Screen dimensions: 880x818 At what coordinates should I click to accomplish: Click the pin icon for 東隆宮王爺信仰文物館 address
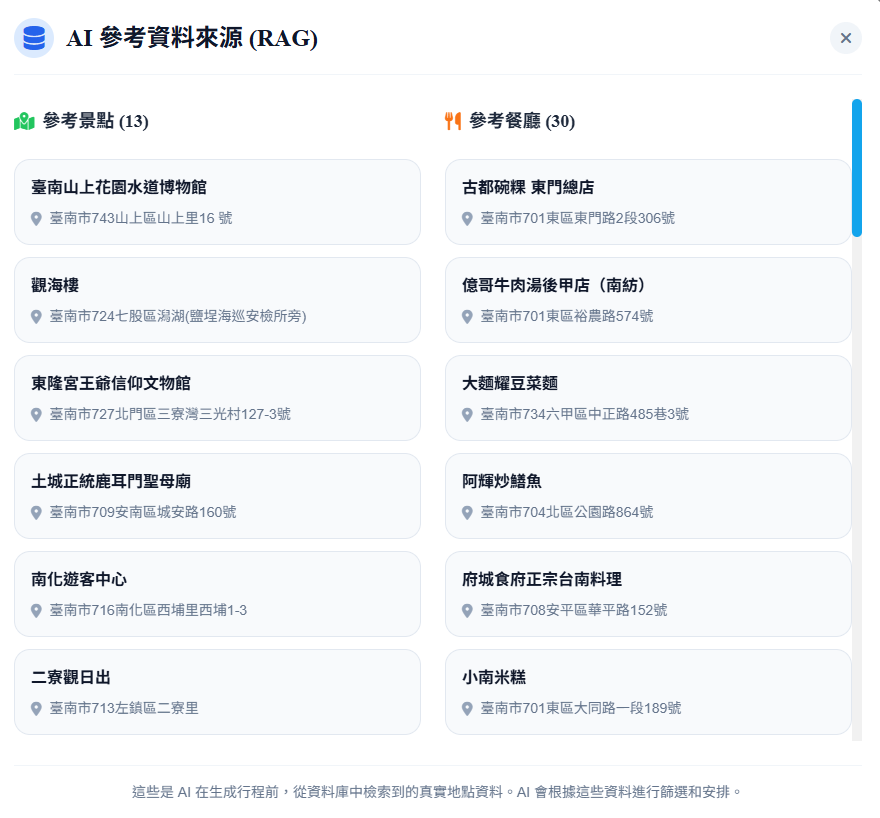(x=36, y=415)
